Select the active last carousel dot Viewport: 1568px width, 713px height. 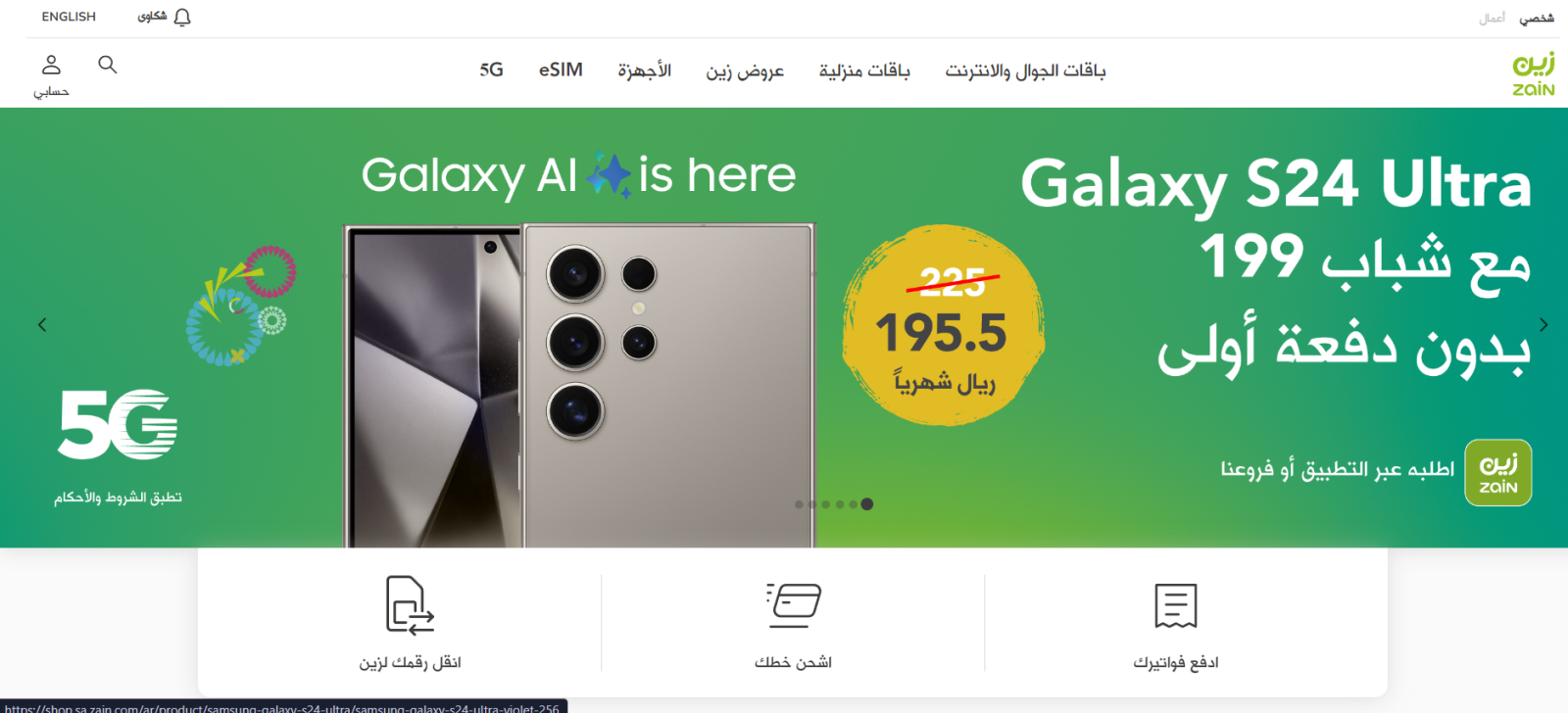pyautogui.click(x=866, y=504)
